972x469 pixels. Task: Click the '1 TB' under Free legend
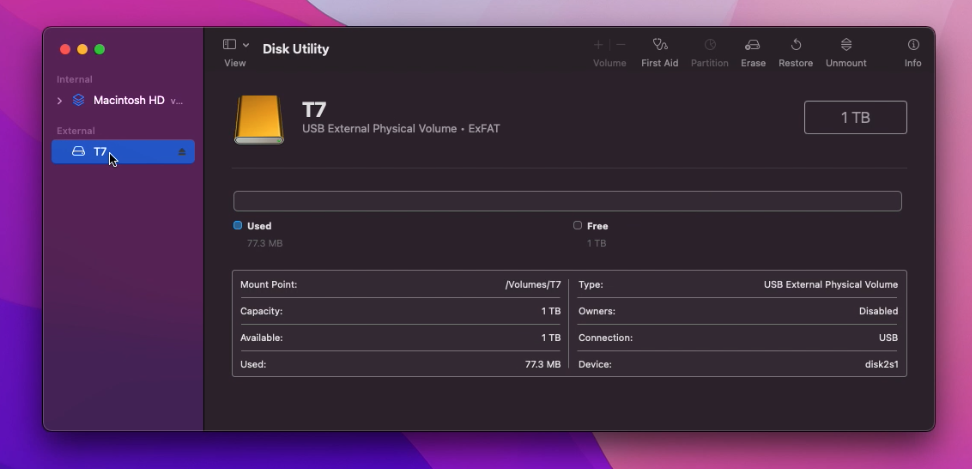596,243
